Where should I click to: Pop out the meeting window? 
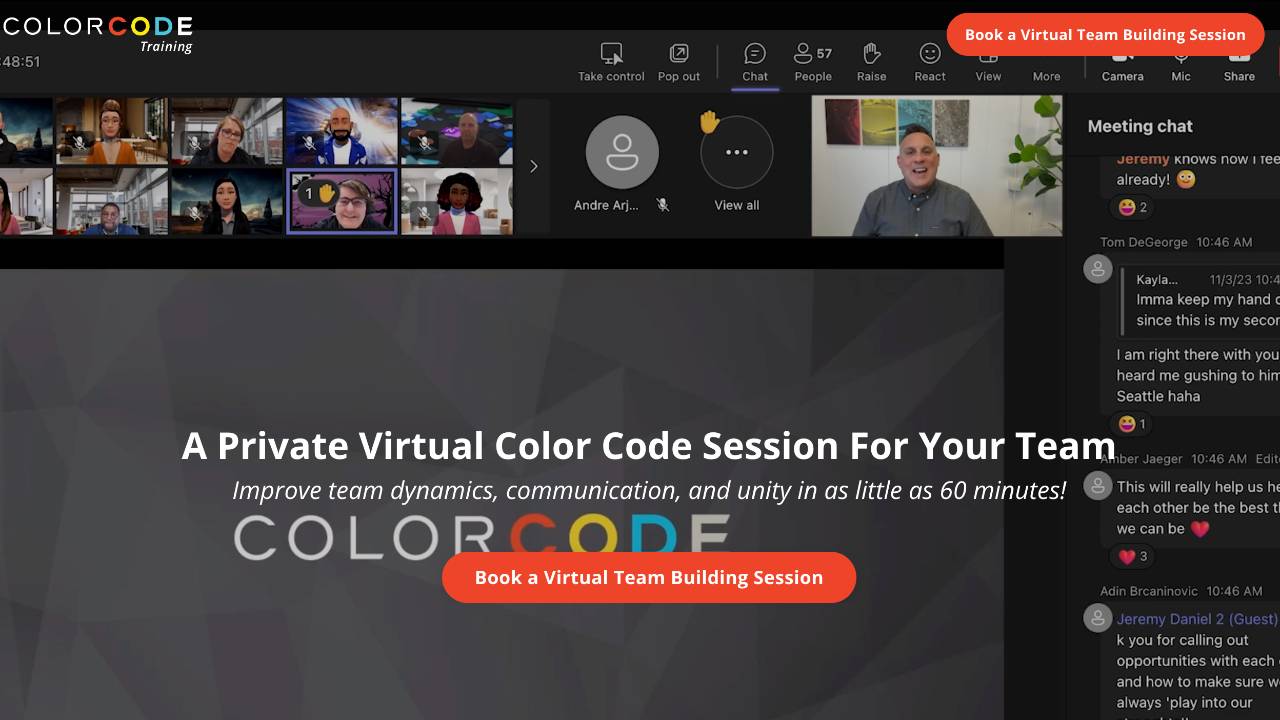679,62
